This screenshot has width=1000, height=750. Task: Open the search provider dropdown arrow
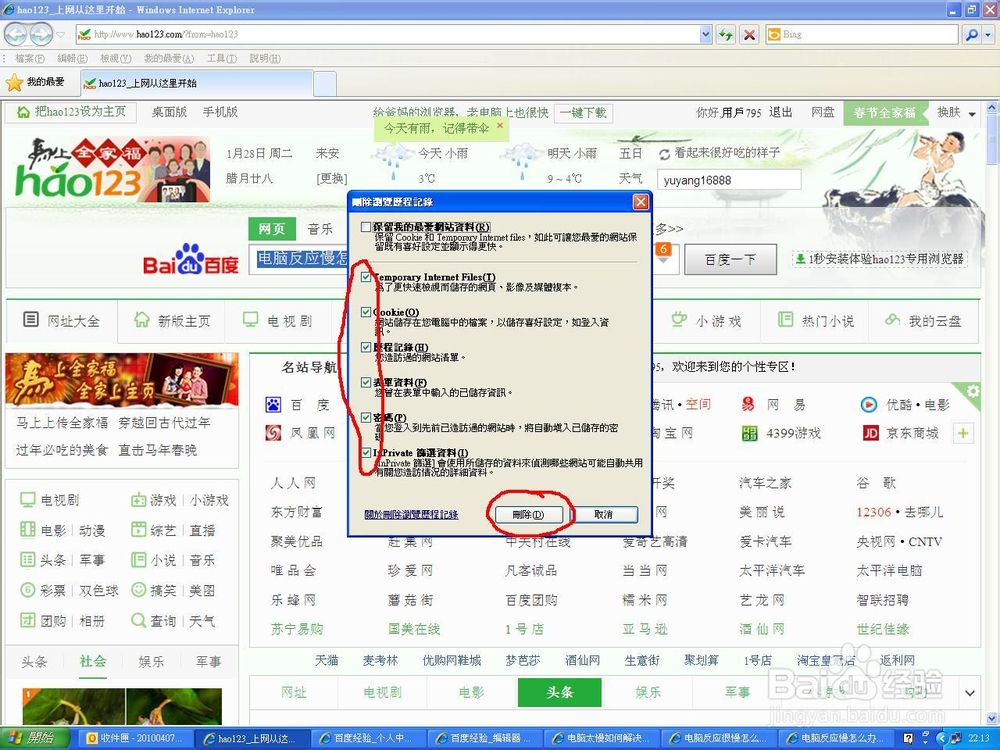point(989,34)
